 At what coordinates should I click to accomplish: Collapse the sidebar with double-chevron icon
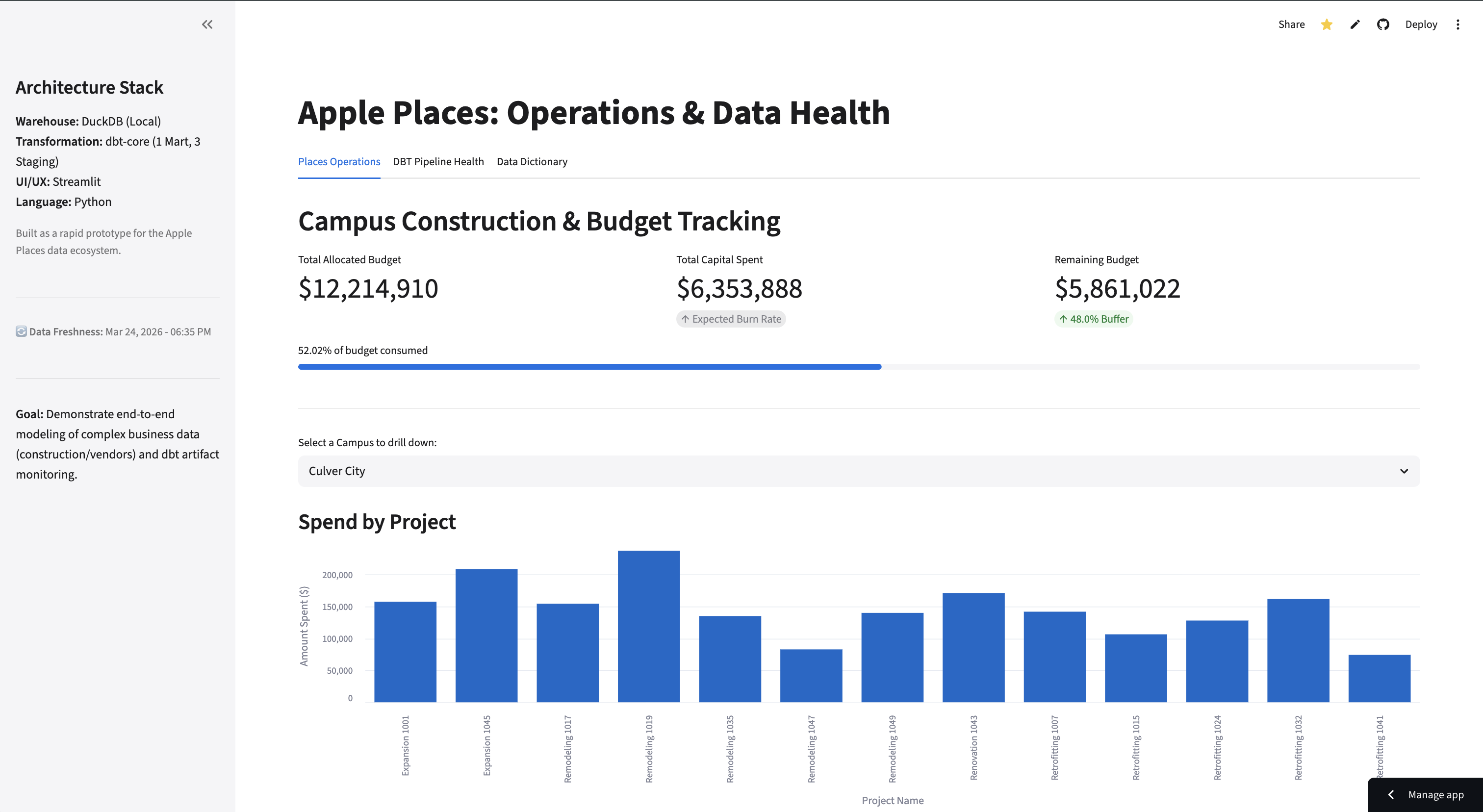[x=207, y=24]
